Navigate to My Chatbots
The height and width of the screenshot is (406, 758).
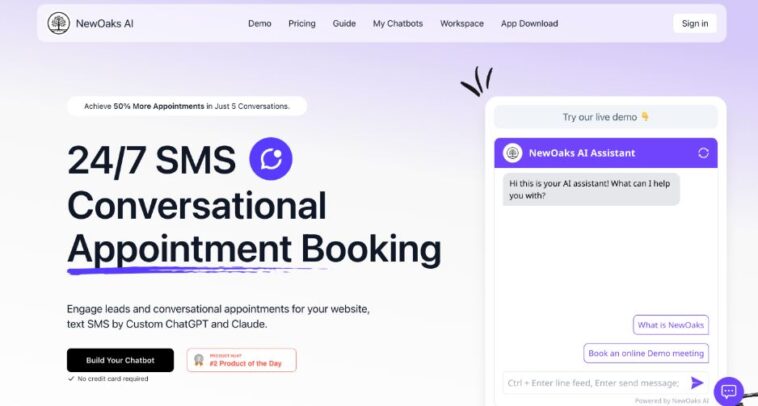coord(398,24)
